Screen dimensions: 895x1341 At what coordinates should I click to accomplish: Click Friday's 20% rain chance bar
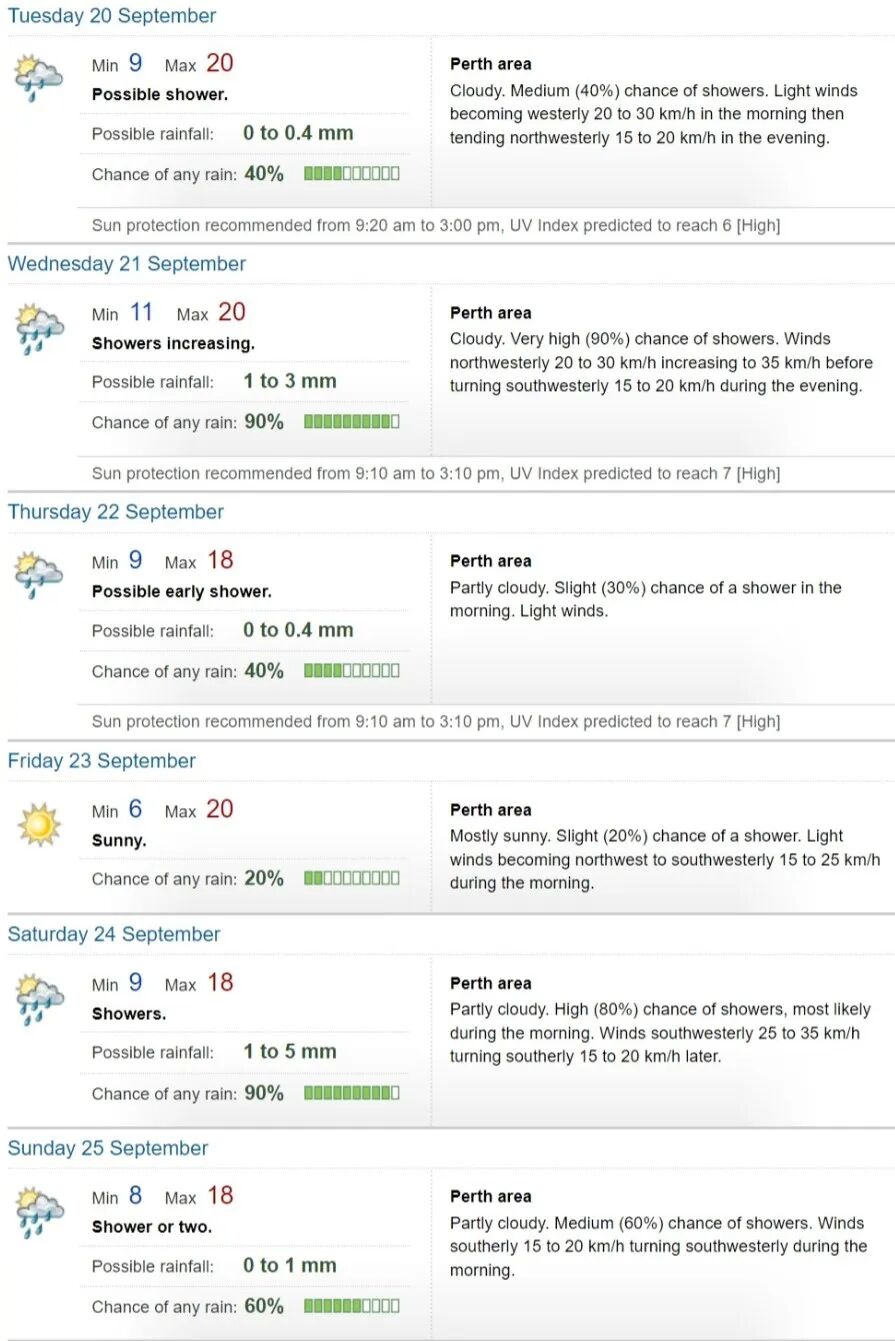click(x=352, y=878)
